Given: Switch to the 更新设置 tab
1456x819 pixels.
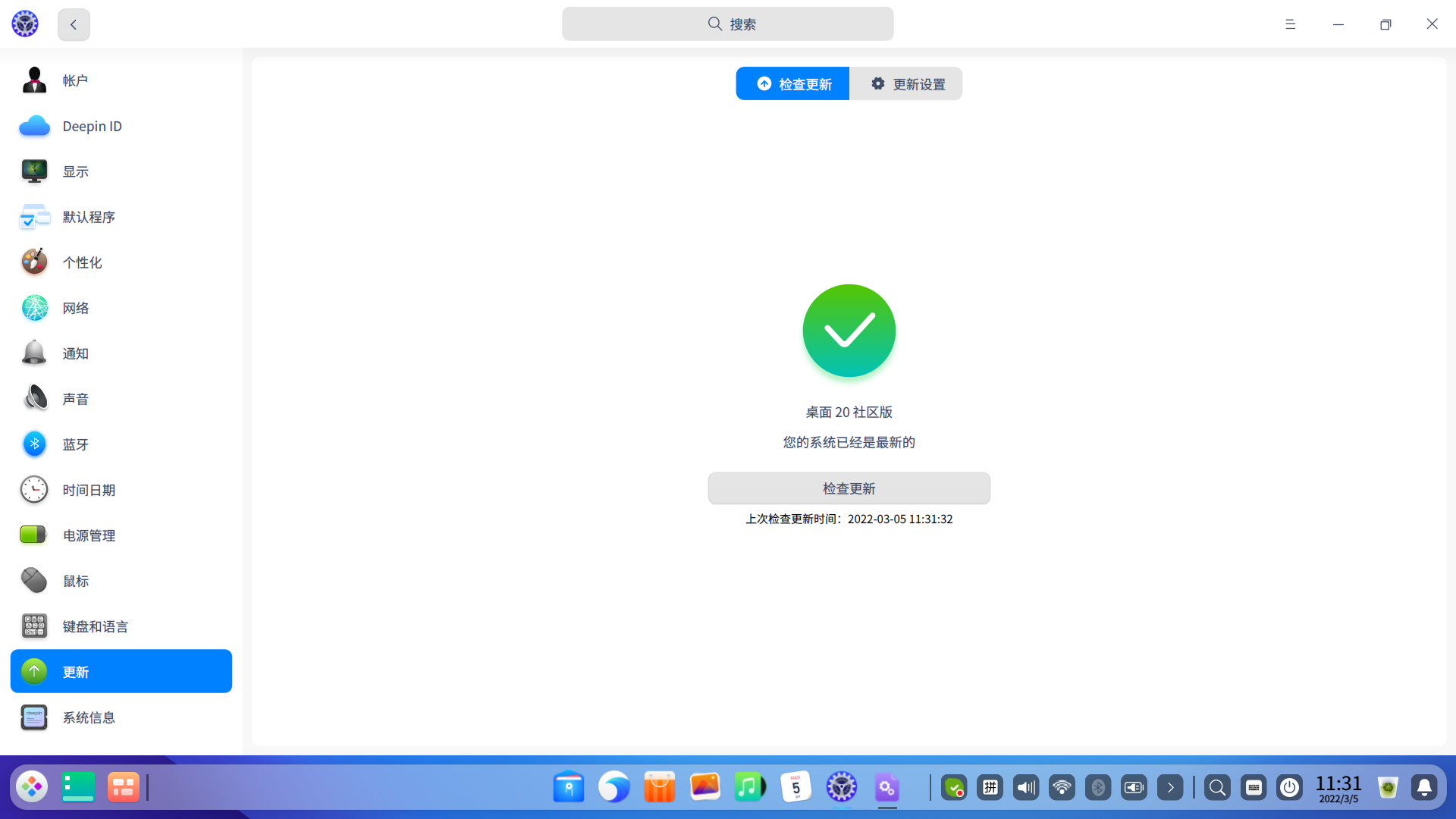Looking at the screenshot, I should tap(906, 84).
